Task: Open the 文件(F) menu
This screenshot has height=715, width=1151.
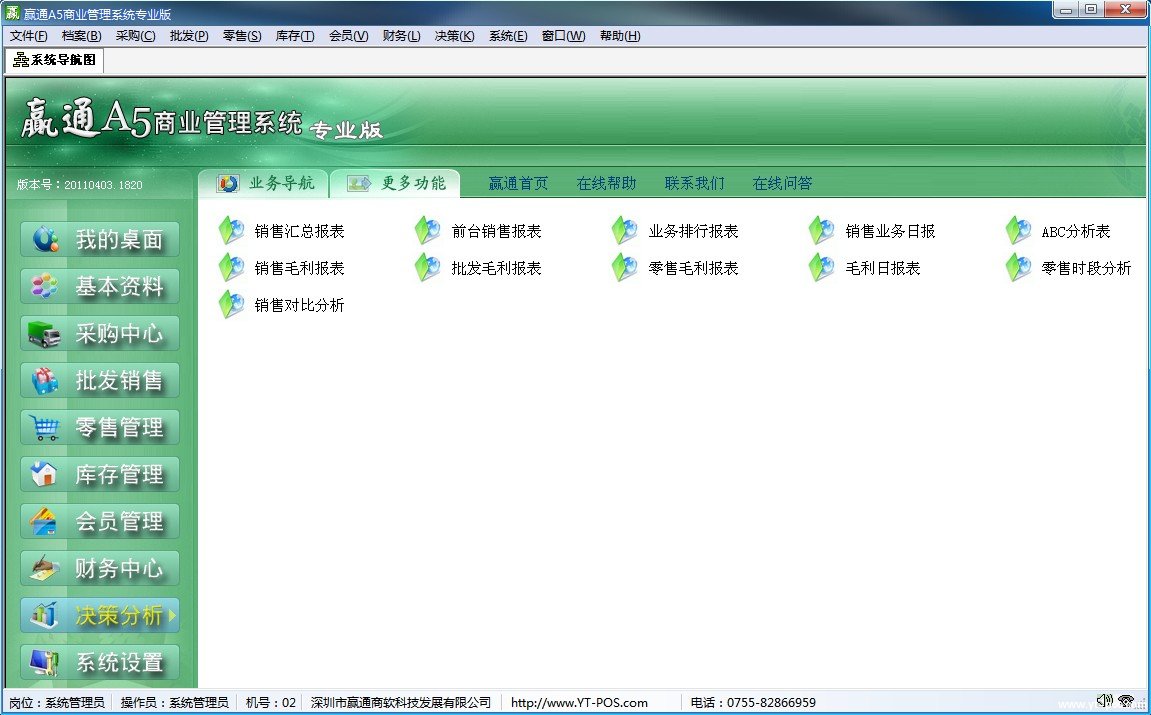Action: click(x=29, y=35)
